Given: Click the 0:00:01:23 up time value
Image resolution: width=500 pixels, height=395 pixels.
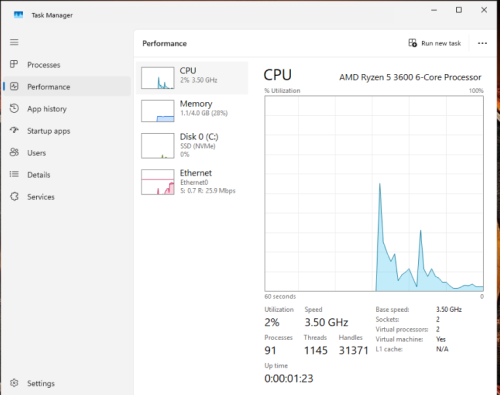Looking at the screenshot, I should (x=289, y=378).
